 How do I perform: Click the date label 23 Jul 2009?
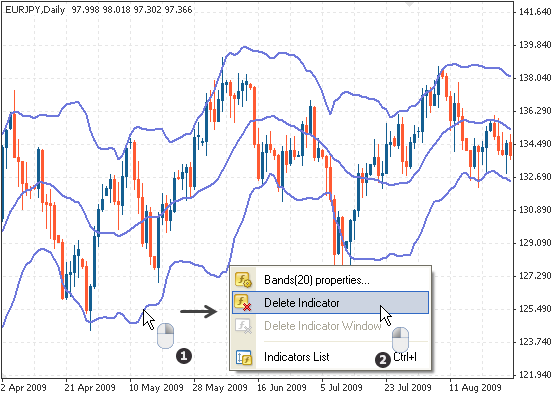point(408,388)
